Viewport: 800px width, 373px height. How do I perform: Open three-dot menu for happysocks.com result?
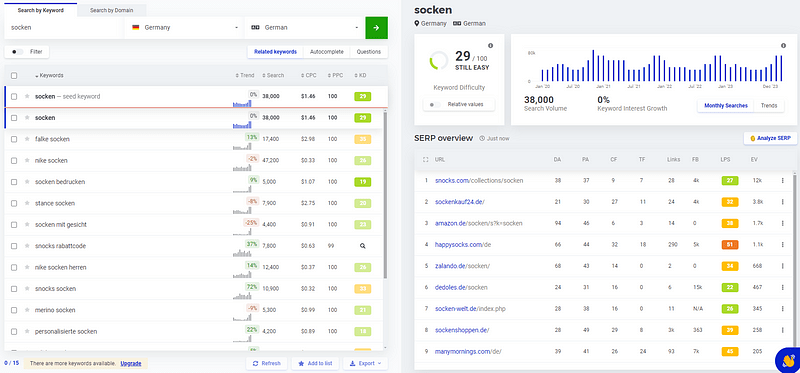pyautogui.click(x=783, y=245)
